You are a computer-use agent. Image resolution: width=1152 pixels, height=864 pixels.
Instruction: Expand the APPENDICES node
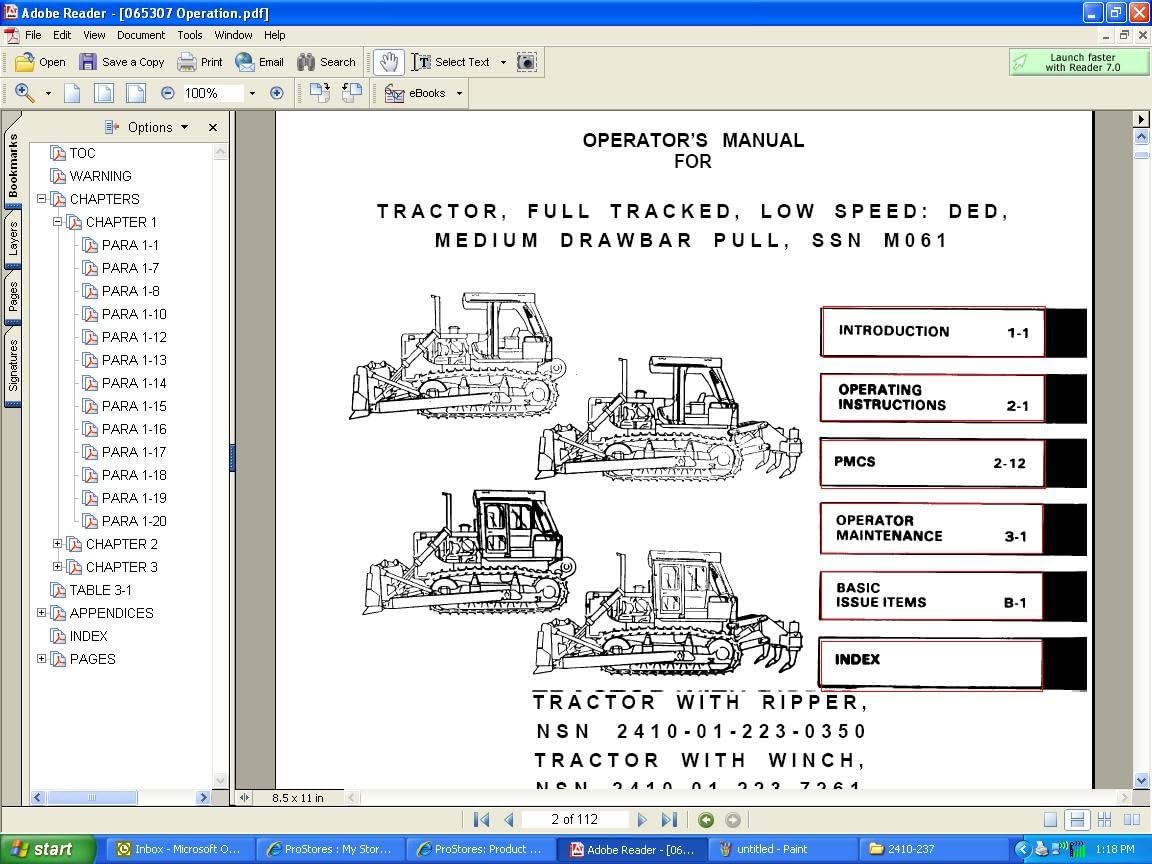42,613
